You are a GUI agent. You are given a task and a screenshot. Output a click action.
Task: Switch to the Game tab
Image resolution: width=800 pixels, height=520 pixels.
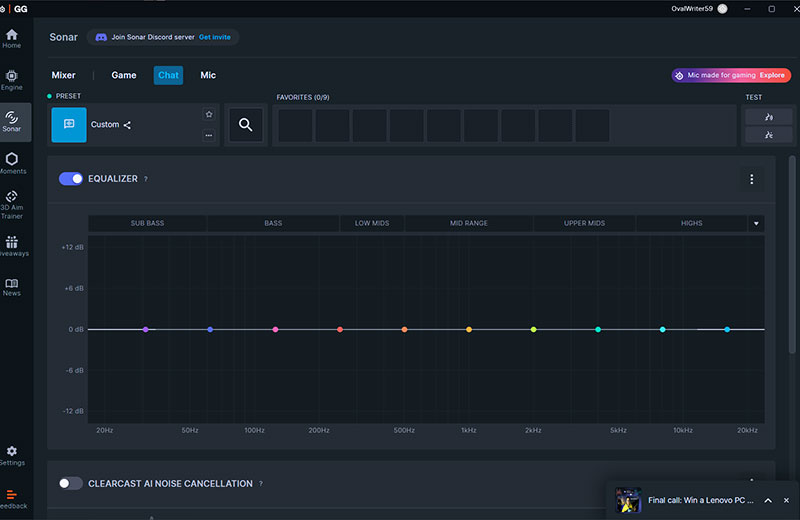point(124,75)
